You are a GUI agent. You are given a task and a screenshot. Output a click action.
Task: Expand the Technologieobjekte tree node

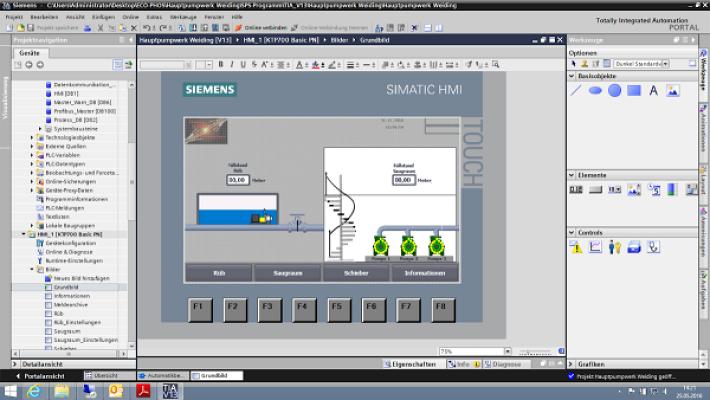tap(32, 137)
